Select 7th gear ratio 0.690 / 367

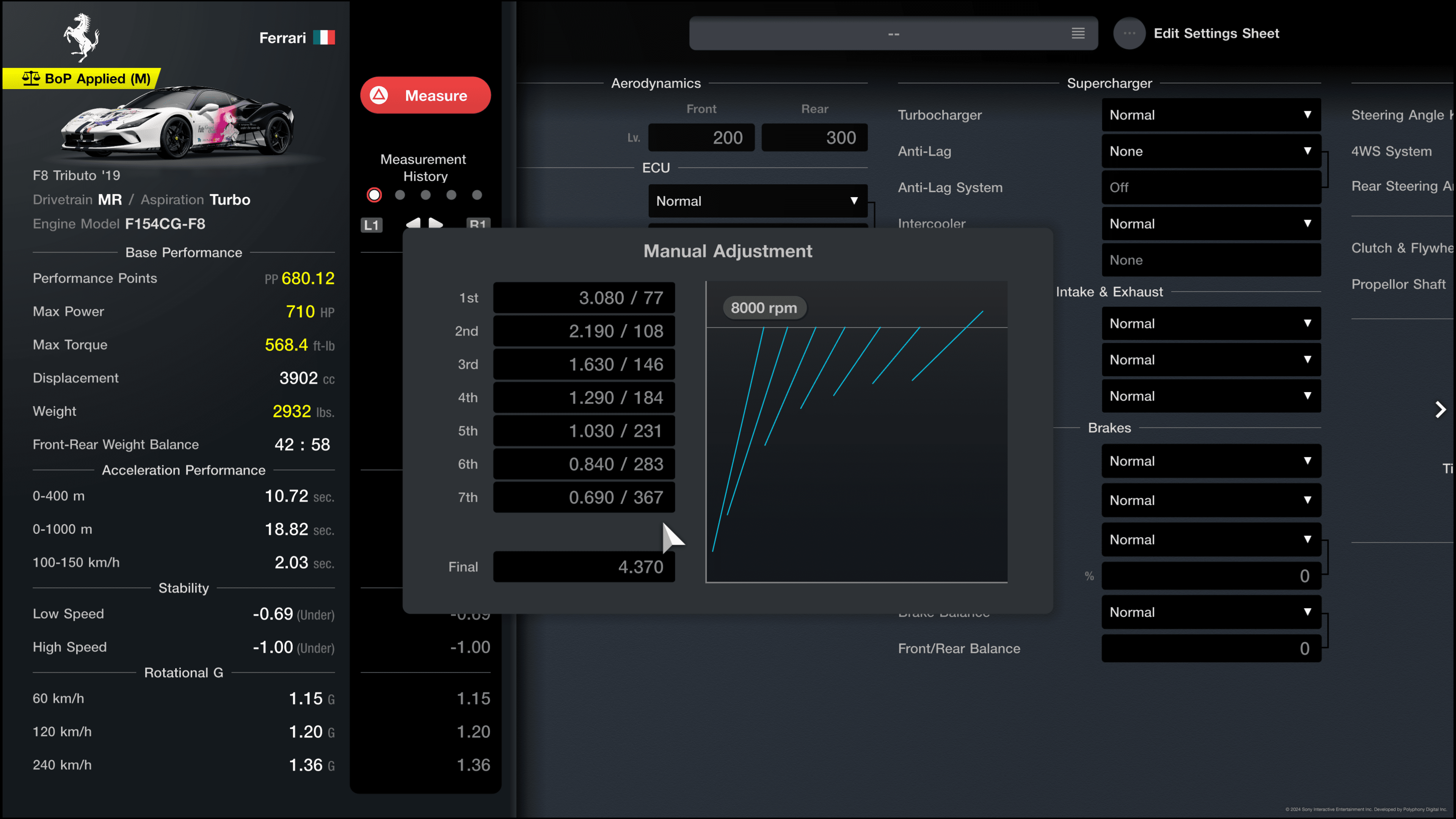click(x=584, y=497)
